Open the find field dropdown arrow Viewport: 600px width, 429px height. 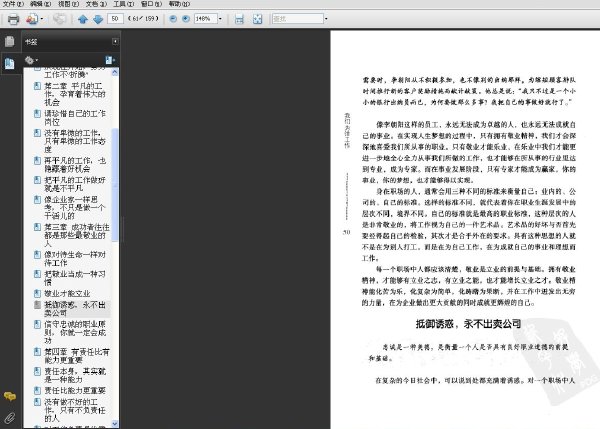[326, 19]
